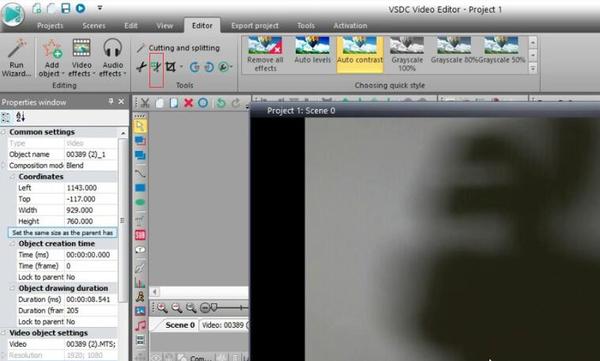This screenshot has width=600, height=361.
Task: Click the Run Wizard magic wand icon
Action: coord(16,49)
